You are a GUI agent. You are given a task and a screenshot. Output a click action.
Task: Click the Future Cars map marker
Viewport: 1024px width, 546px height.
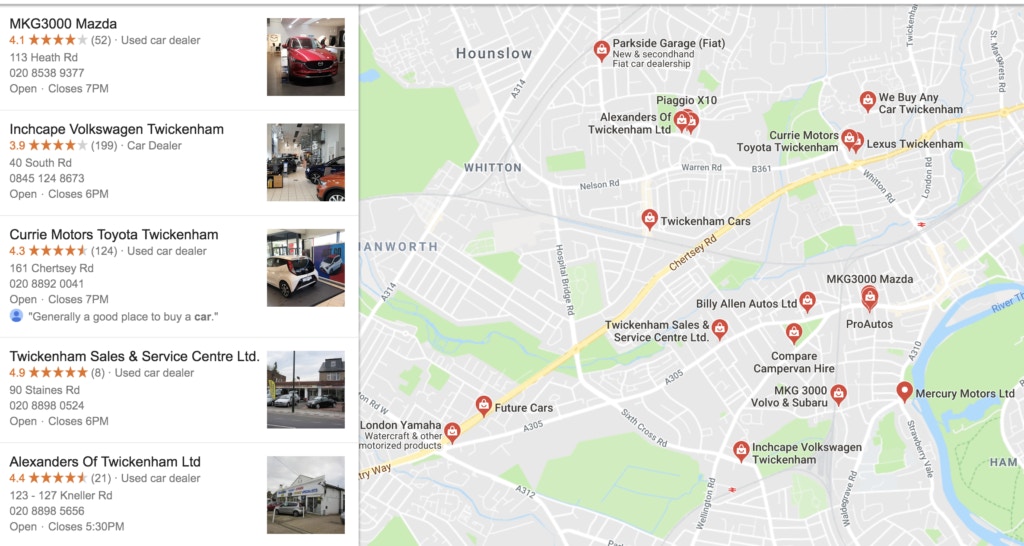click(x=483, y=406)
